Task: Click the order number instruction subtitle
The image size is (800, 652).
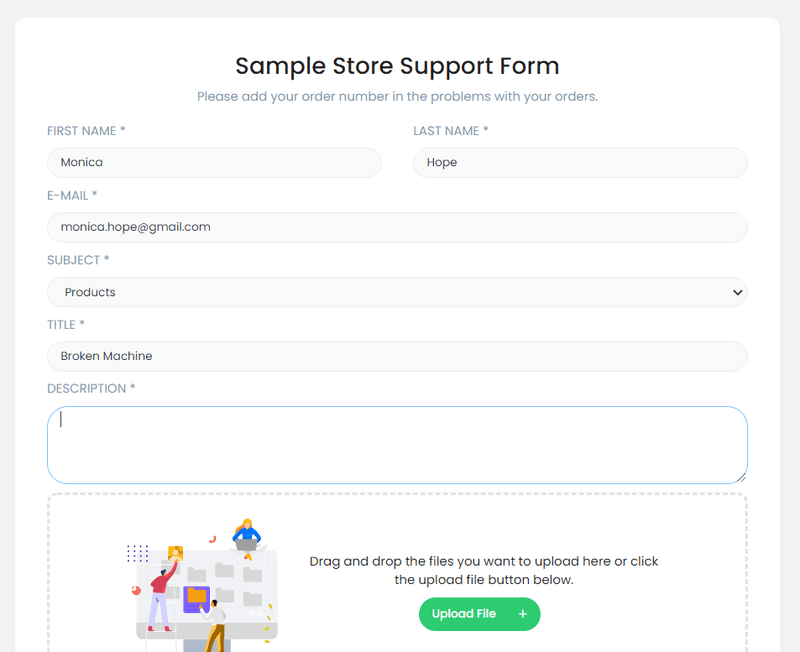Action: [397, 97]
